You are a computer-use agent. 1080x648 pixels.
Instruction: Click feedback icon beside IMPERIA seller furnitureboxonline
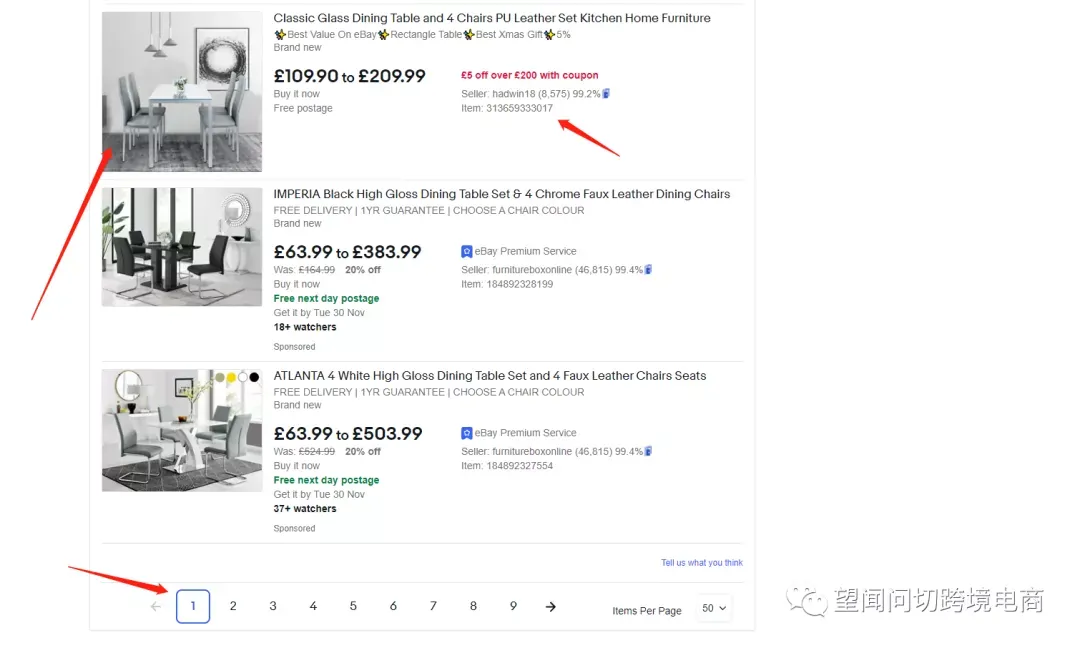648,269
